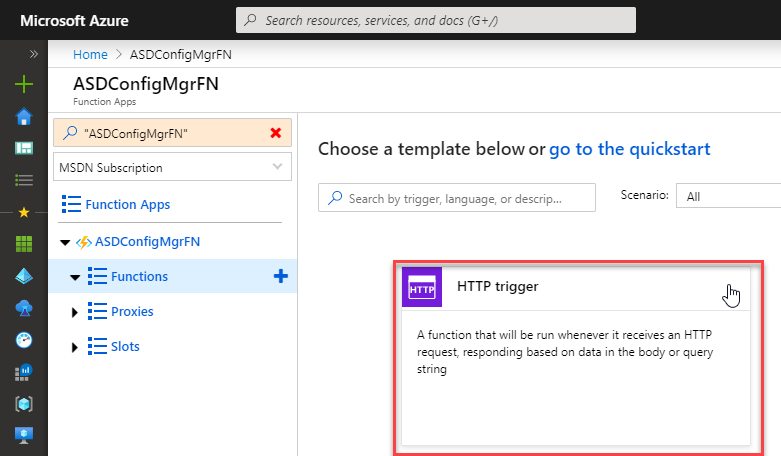Clear the "ASDConfigMgrFN" filter with red X
This screenshot has height=456, width=781.
coord(276,133)
